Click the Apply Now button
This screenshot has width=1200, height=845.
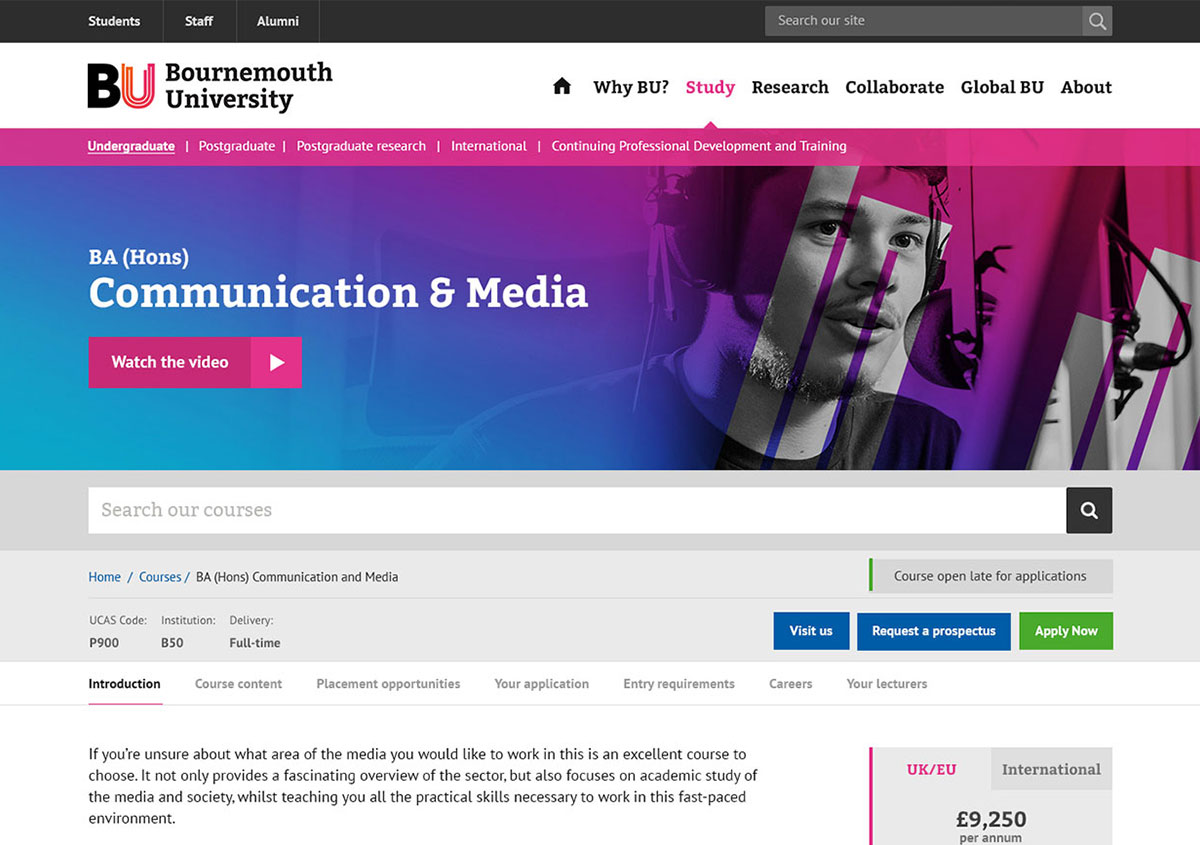(x=1065, y=631)
